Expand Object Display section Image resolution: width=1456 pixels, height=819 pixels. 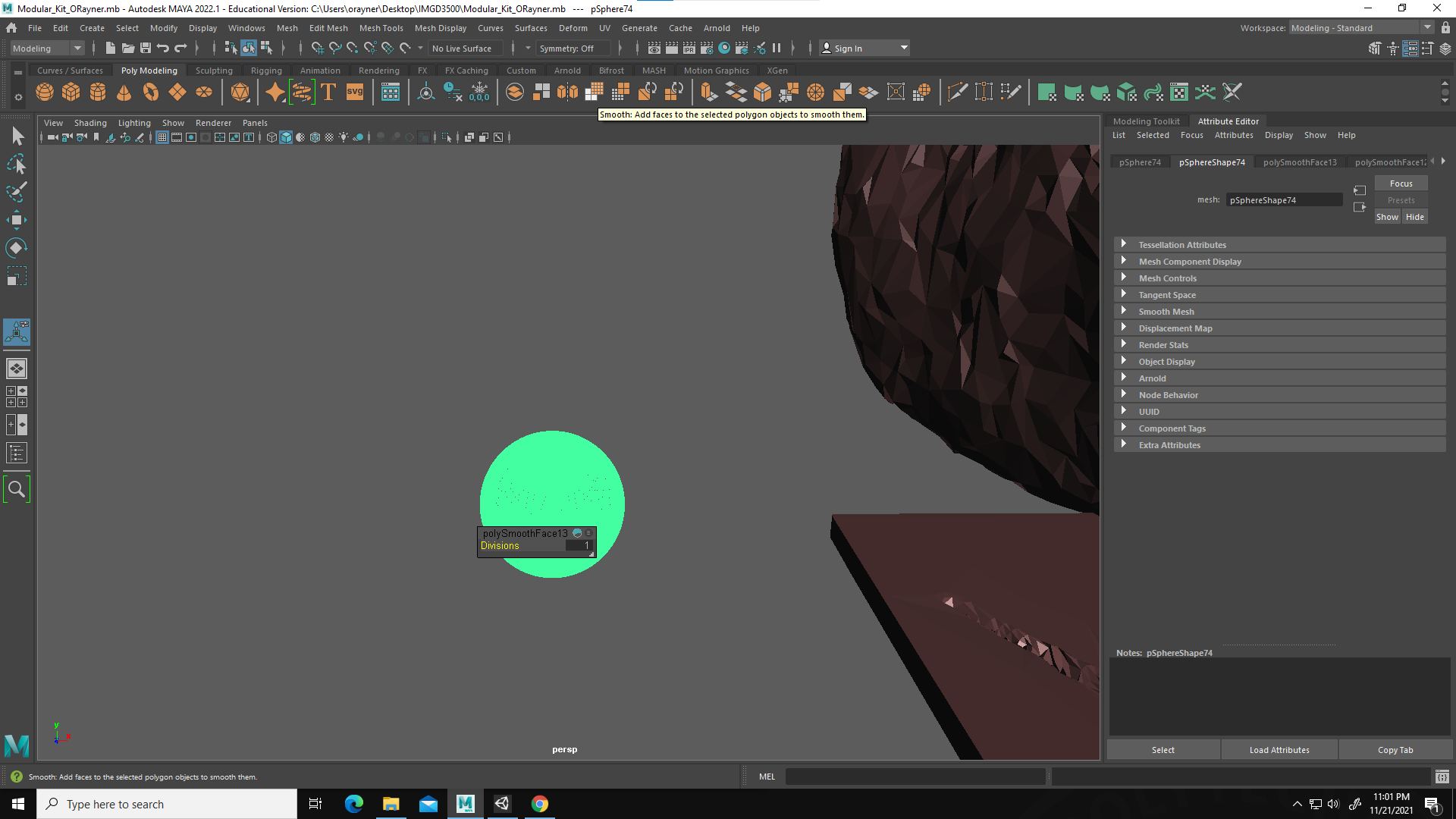click(1279, 362)
